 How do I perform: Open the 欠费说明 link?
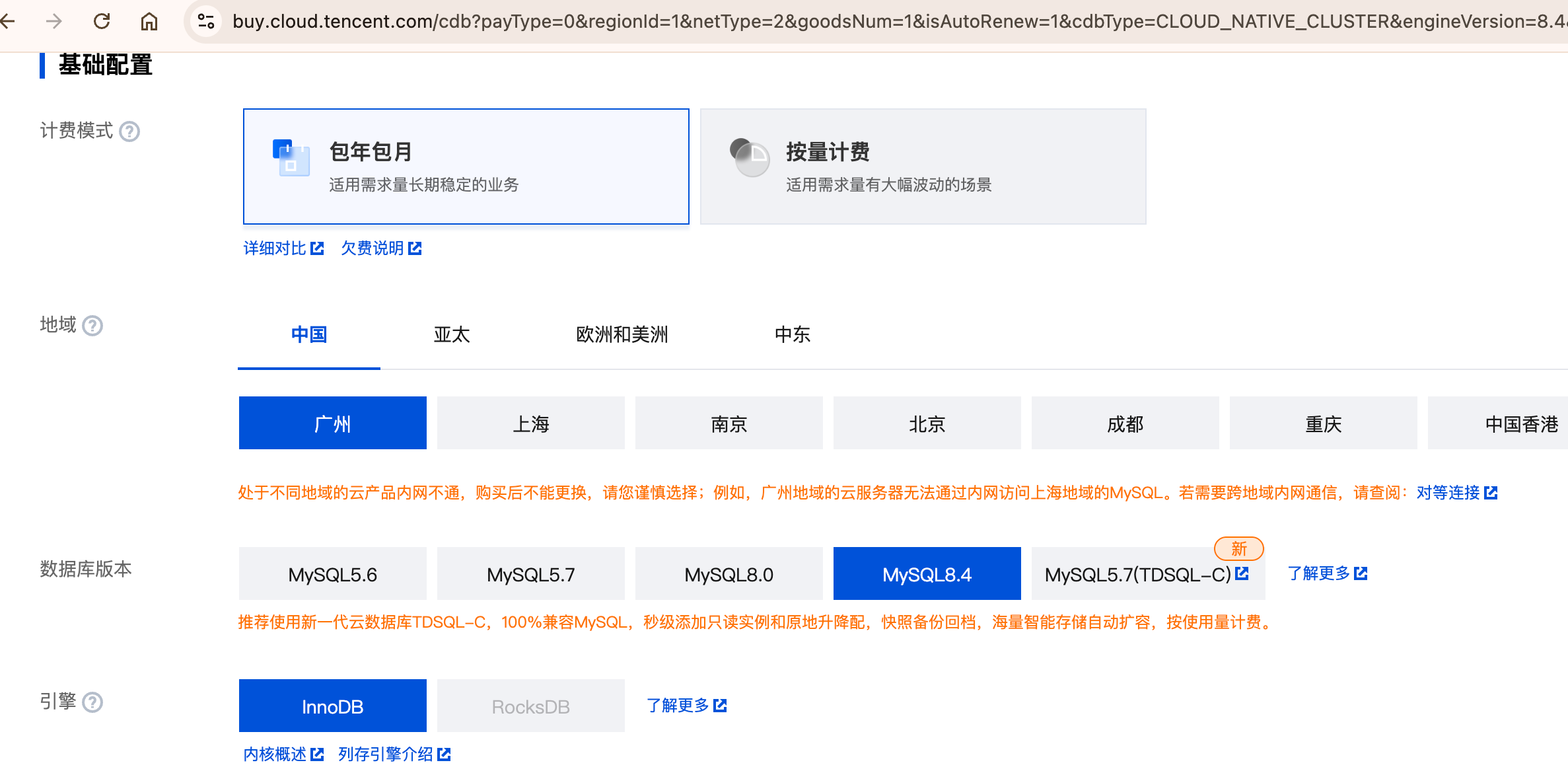pyautogui.click(x=381, y=248)
